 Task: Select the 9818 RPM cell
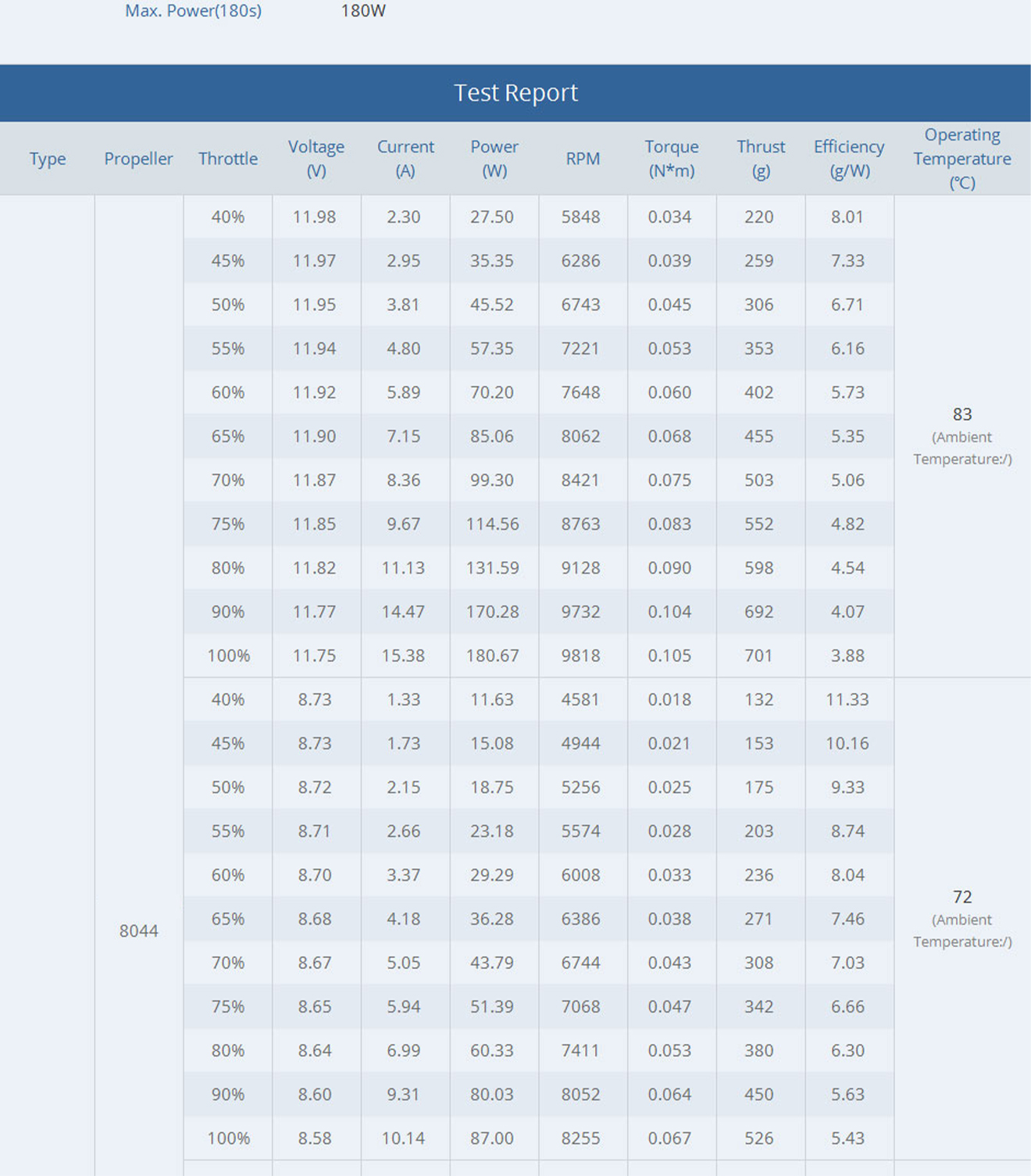pyautogui.click(x=581, y=656)
